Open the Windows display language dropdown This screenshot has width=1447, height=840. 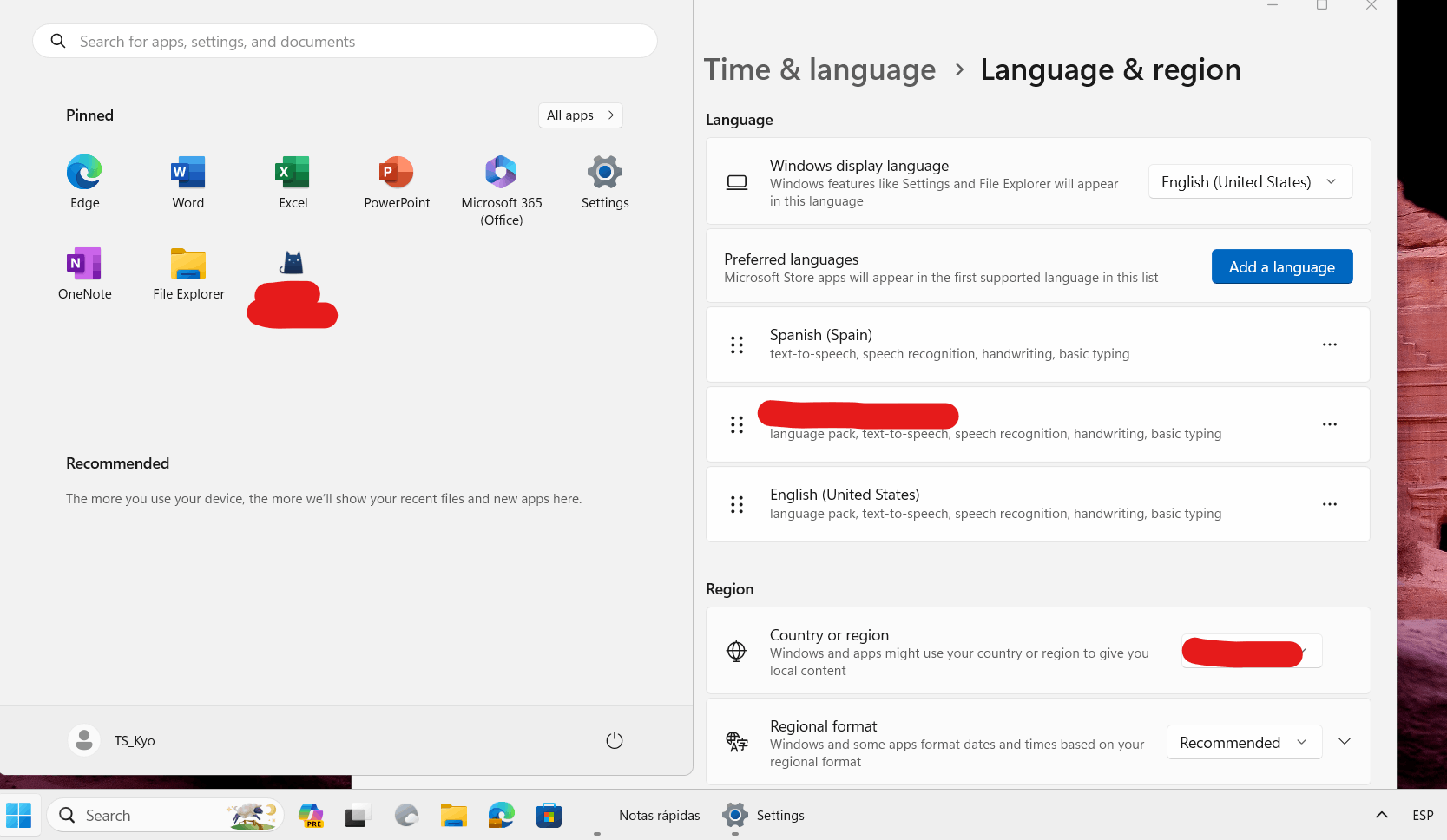(x=1249, y=181)
